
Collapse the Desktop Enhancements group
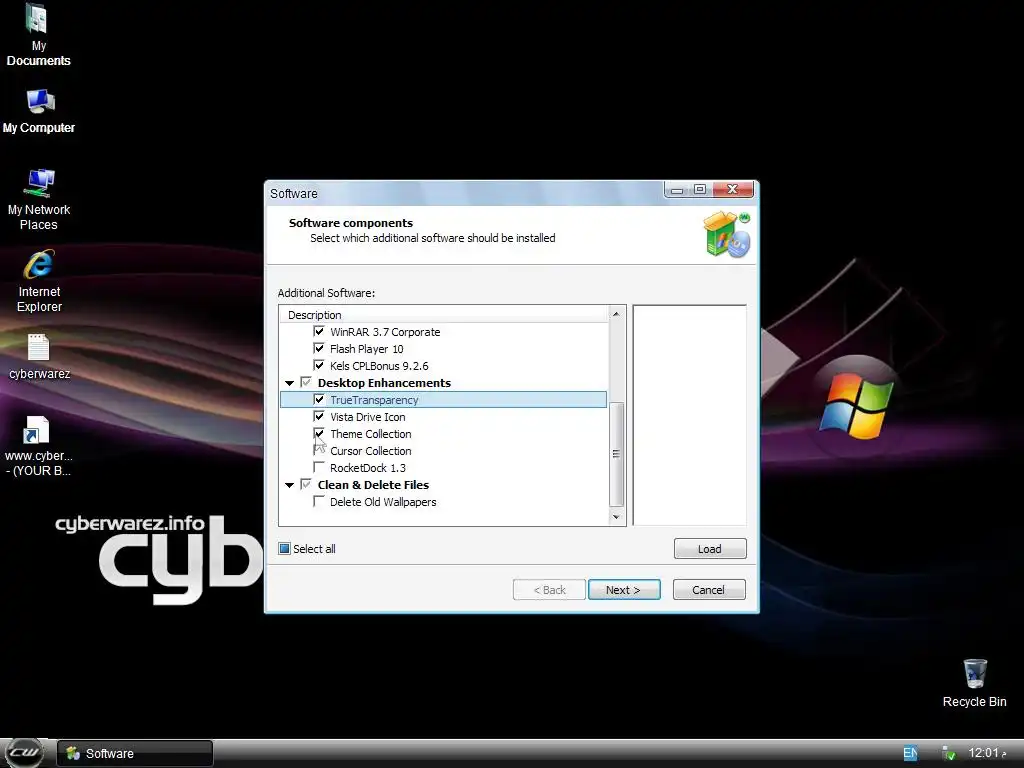(x=289, y=383)
